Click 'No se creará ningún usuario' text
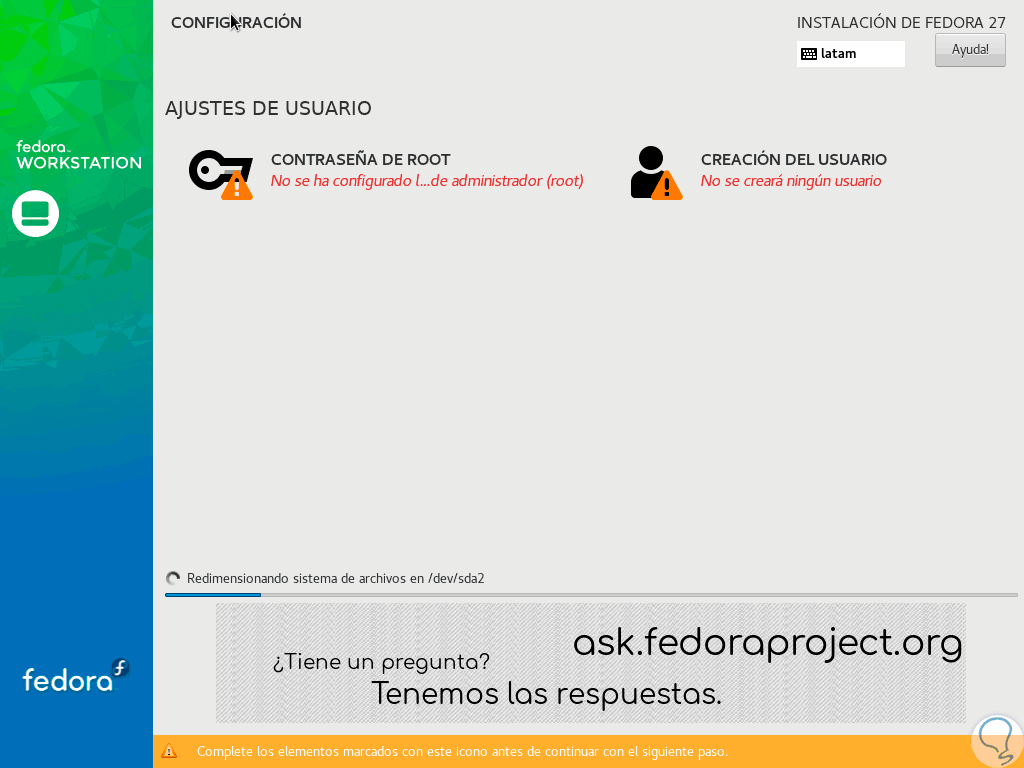This screenshot has height=768, width=1024. click(791, 181)
